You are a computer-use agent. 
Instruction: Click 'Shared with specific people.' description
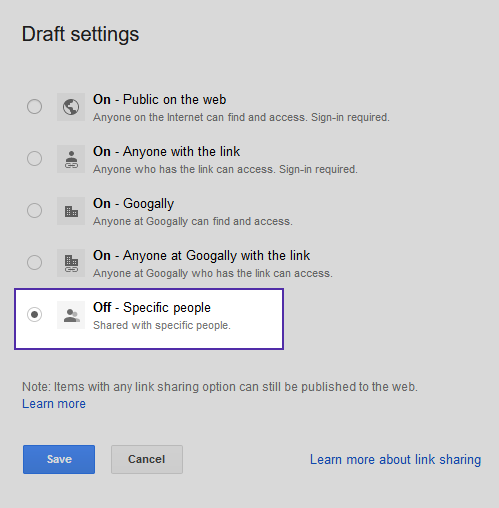click(162, 325)
